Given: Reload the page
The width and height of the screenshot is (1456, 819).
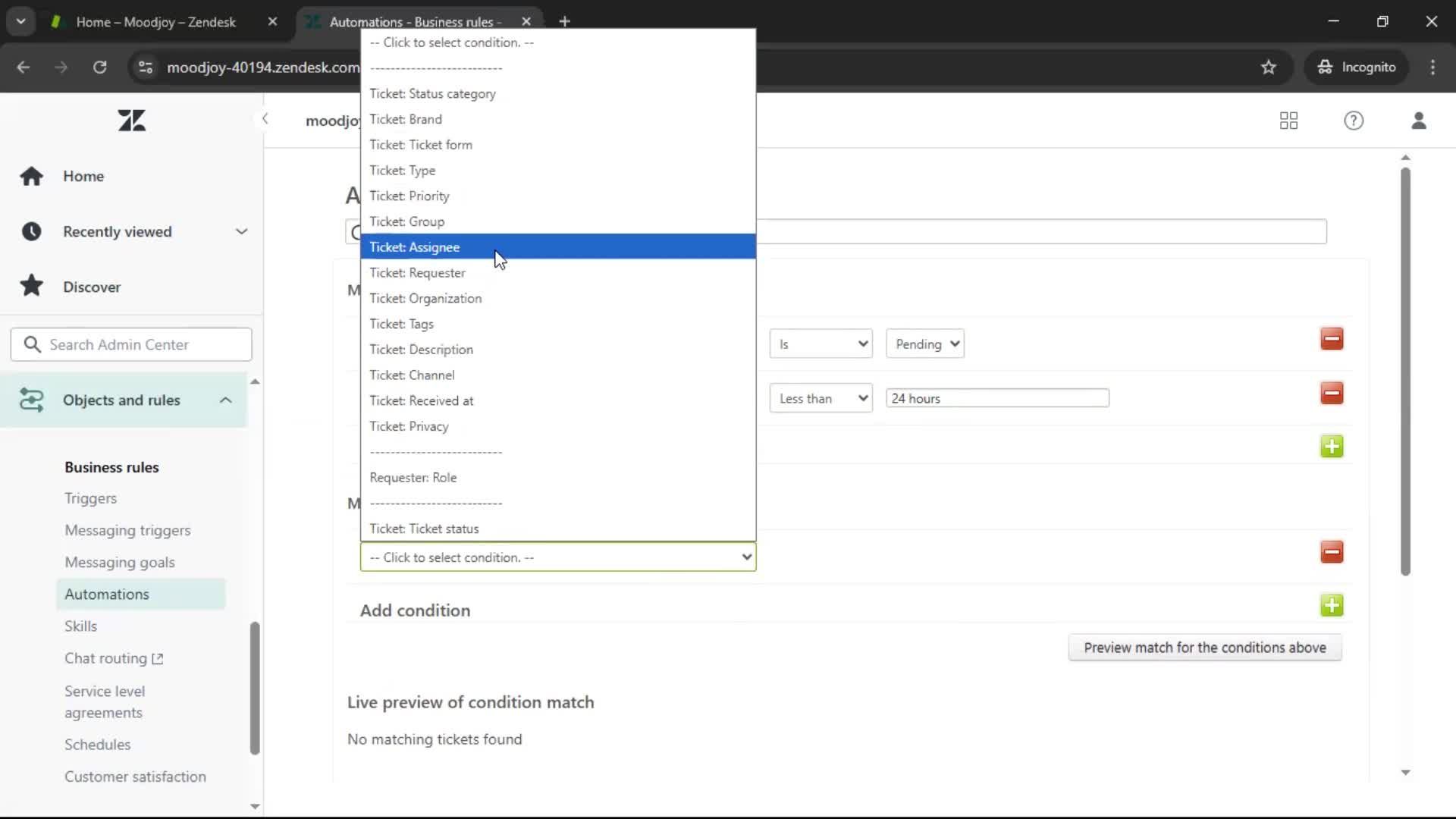Looking at the screenshot, I should point(99,67).
